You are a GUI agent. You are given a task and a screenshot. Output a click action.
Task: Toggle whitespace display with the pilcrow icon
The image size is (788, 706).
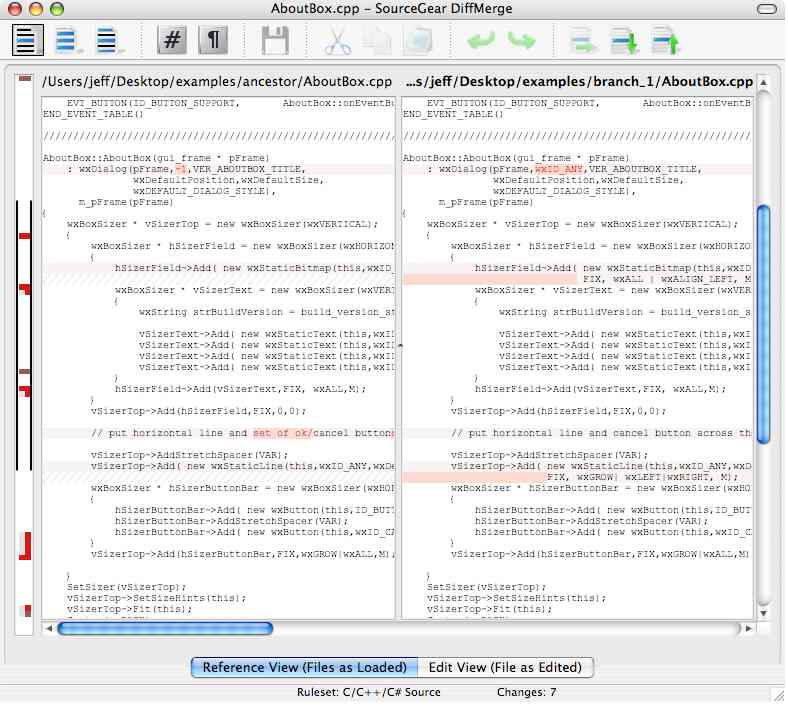tap(214, 40)
